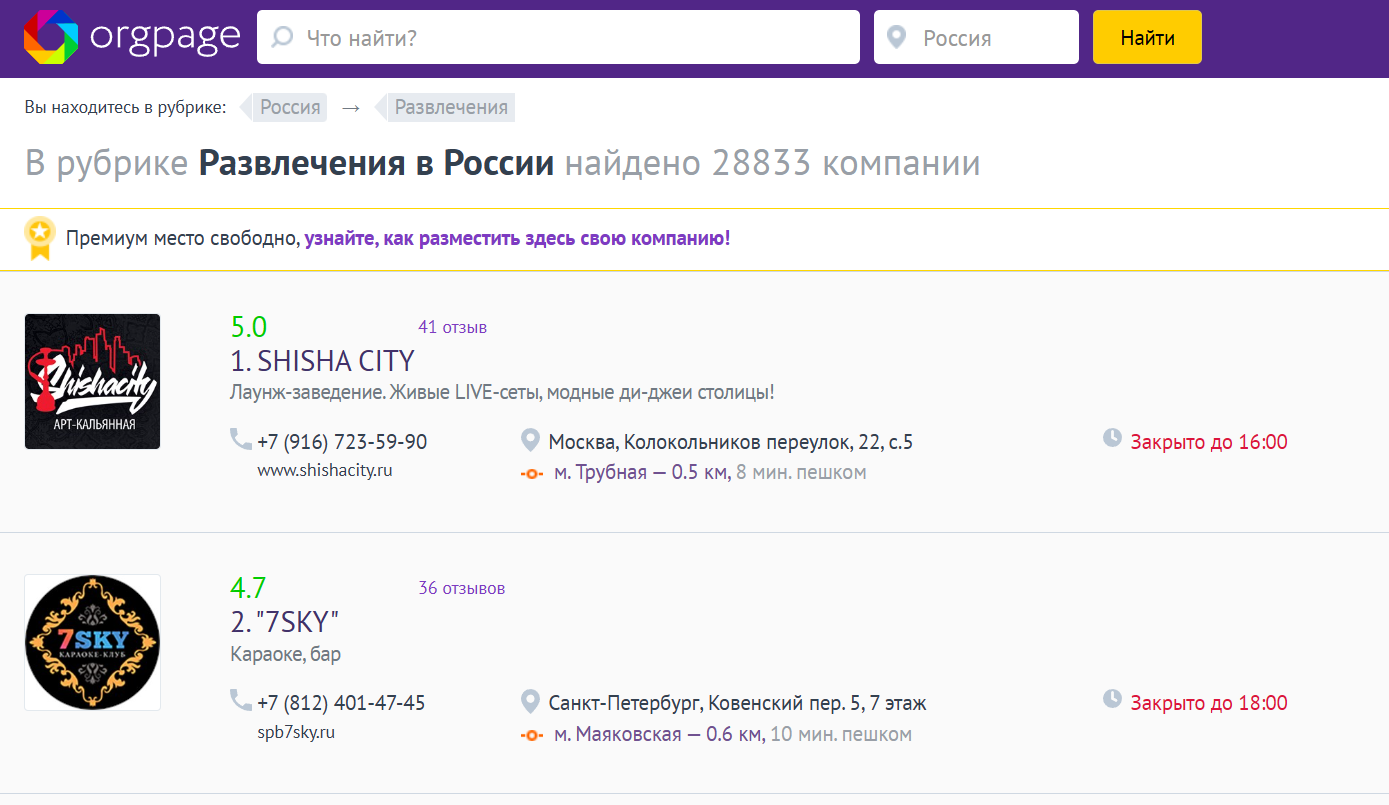Focus the 'Что найти?' search field
The image size is (1389, 805).
558,37
